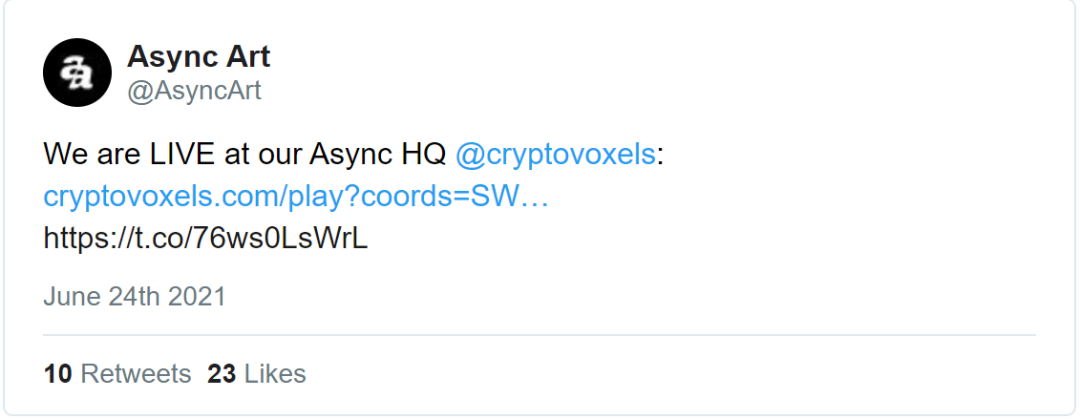Click the like count number 23
Viewport: 1080px width, 419px height.
[x=222, y=374]
